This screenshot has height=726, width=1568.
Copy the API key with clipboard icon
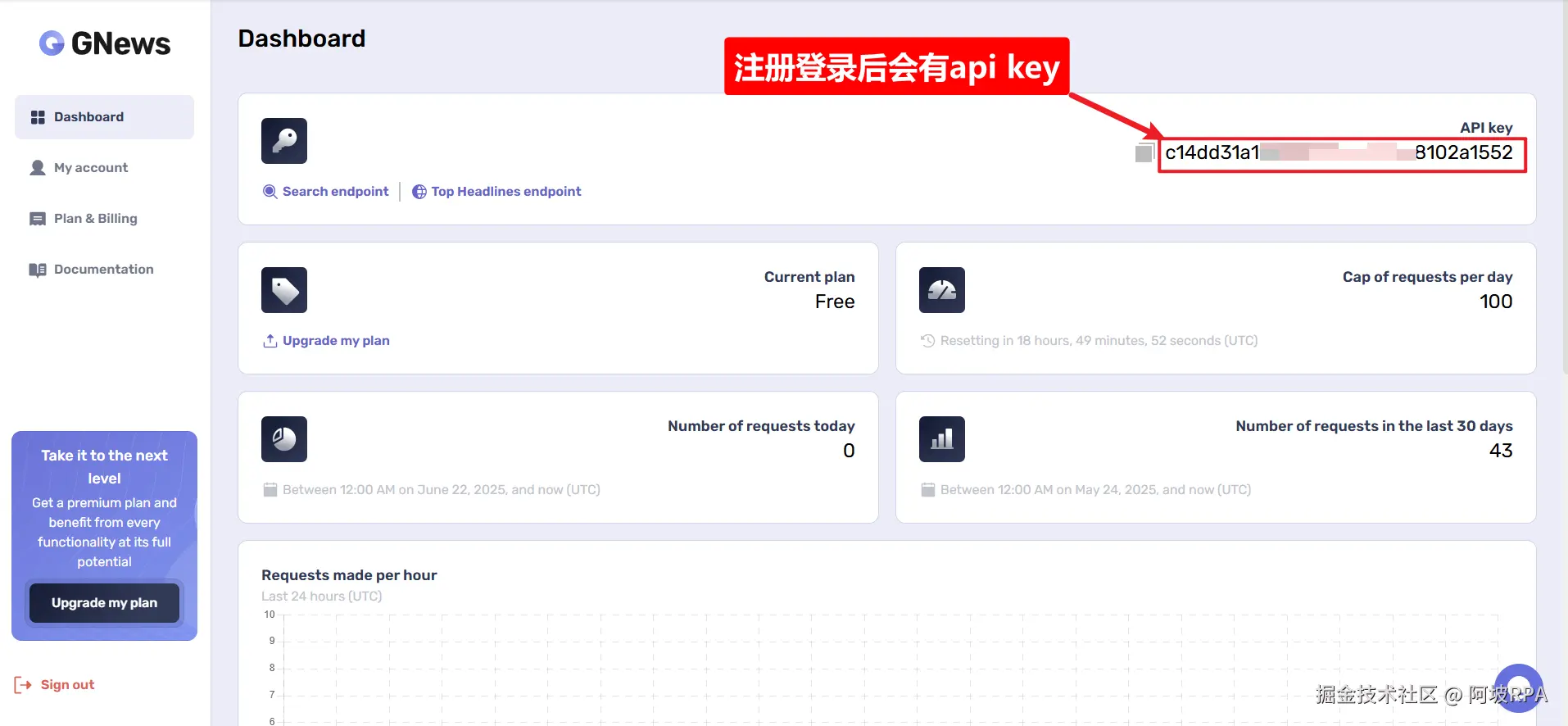[x=1144, y=152]
